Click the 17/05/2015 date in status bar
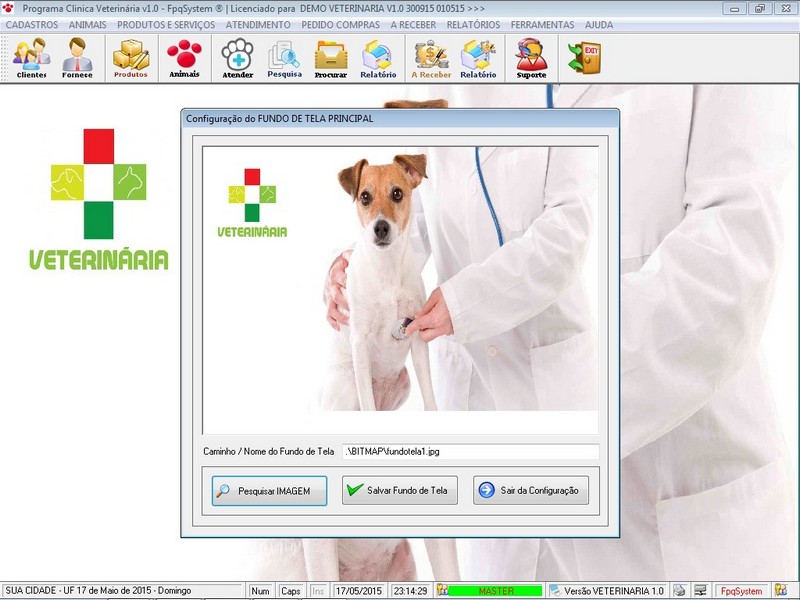This screenshot has height=600, width=800. [359, 591]
